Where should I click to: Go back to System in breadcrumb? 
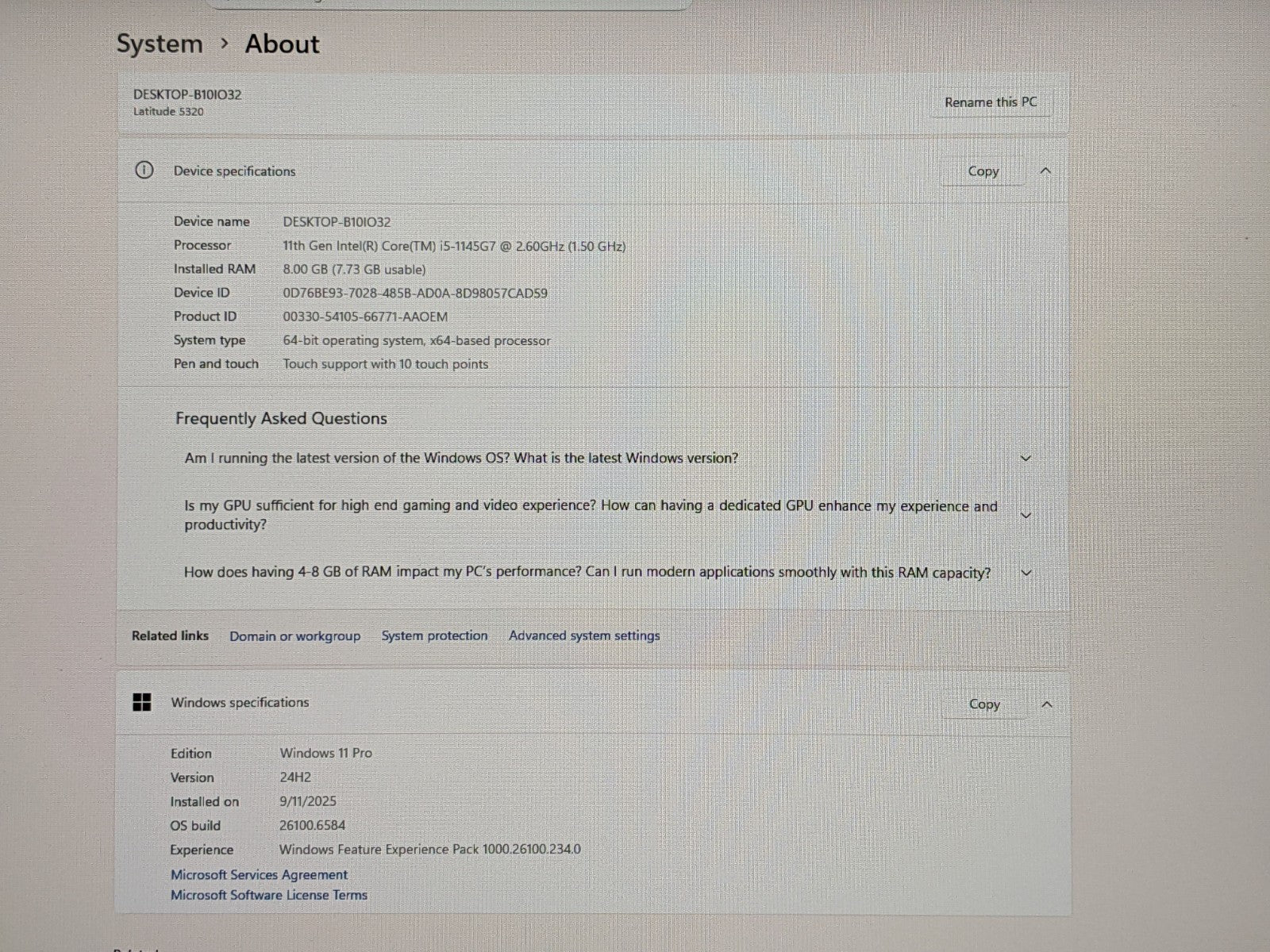[x=160, y=44]
